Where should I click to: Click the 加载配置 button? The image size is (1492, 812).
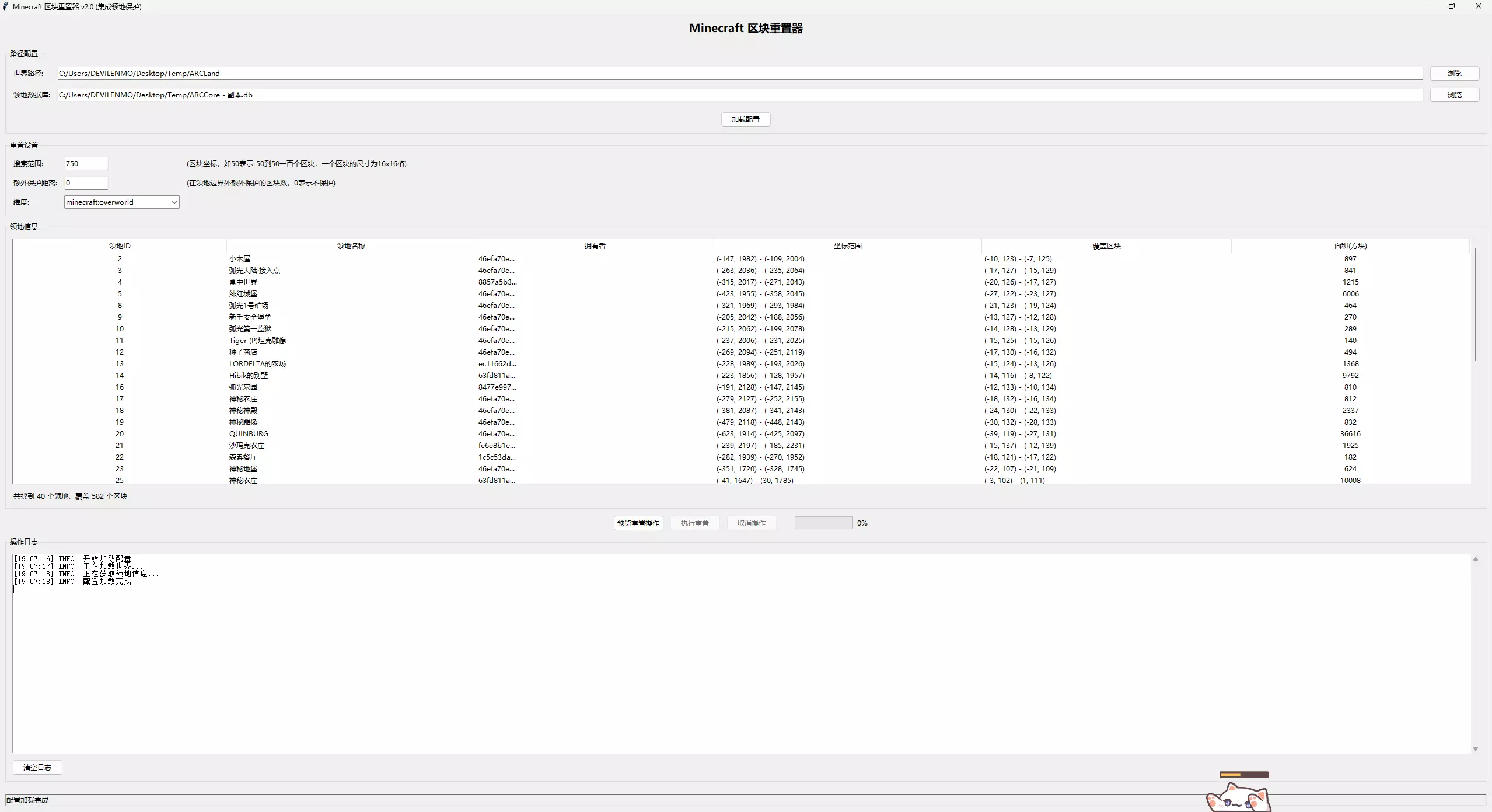746,119
